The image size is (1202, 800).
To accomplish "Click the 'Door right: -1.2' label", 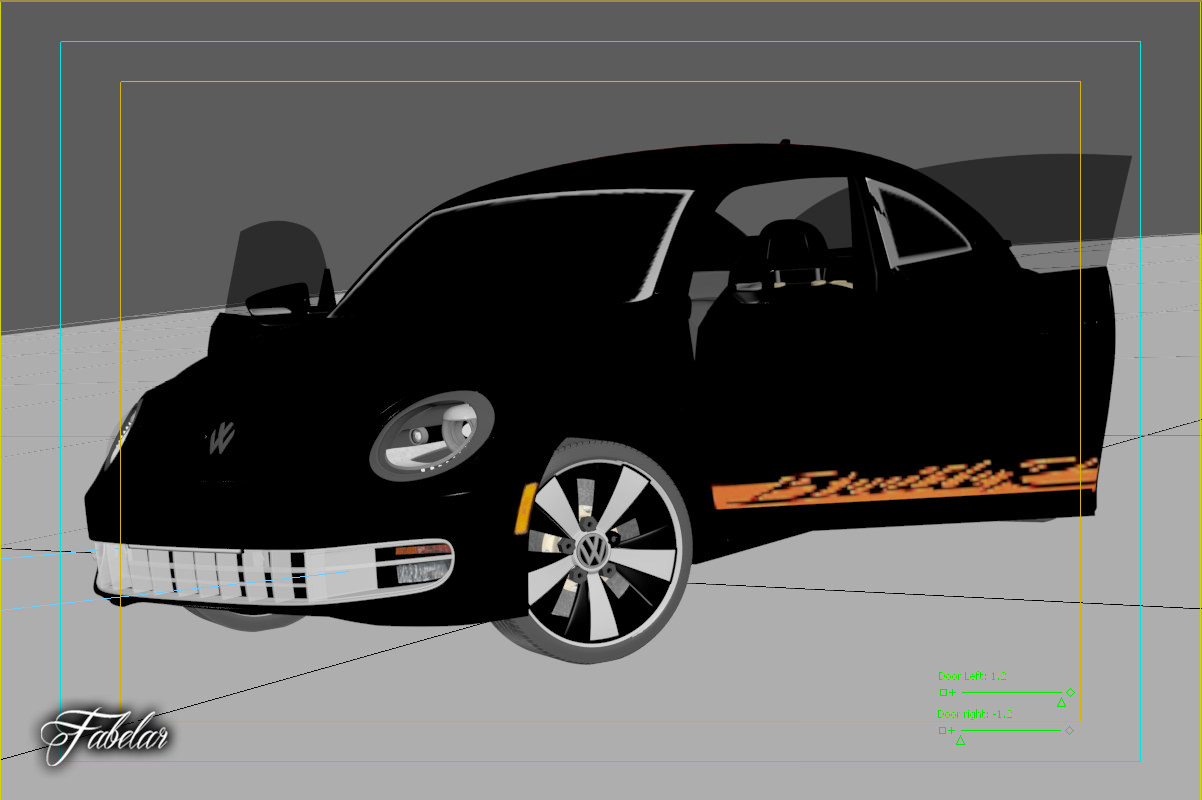I will (x=975, y=714).
